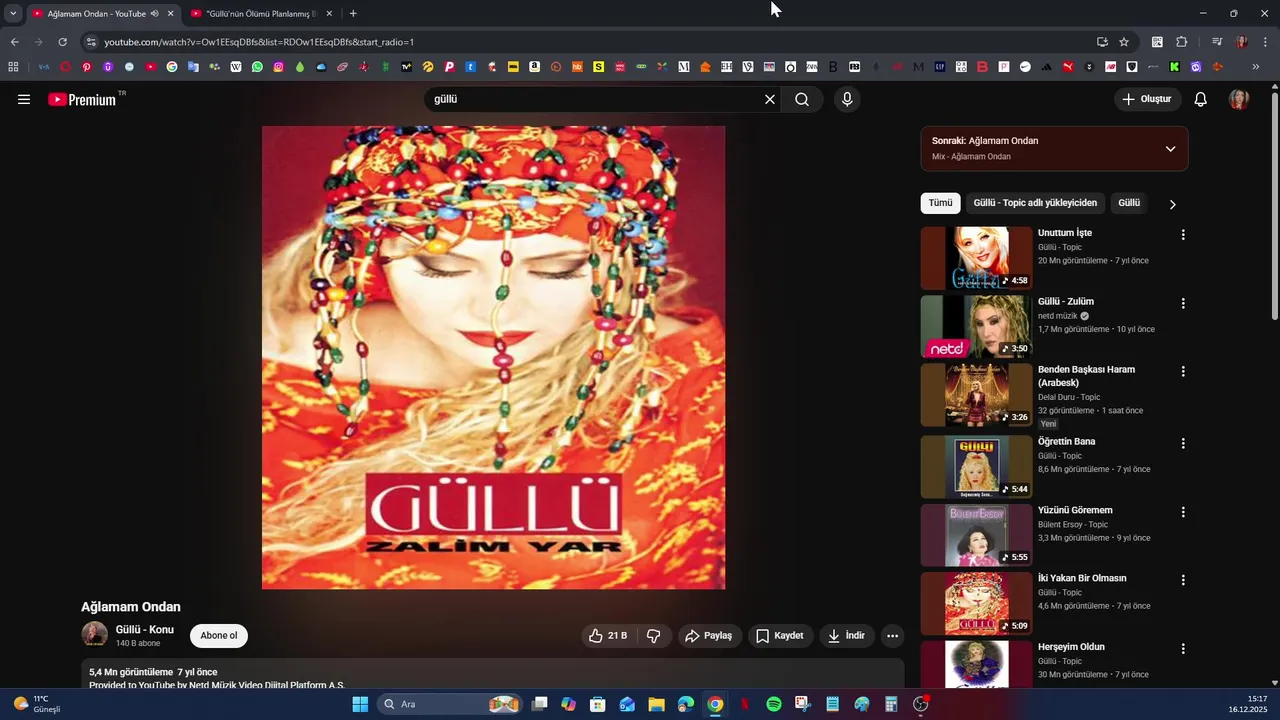
Task: Open File Explorer from the taskbar
Action: click(x=656, y=704)
